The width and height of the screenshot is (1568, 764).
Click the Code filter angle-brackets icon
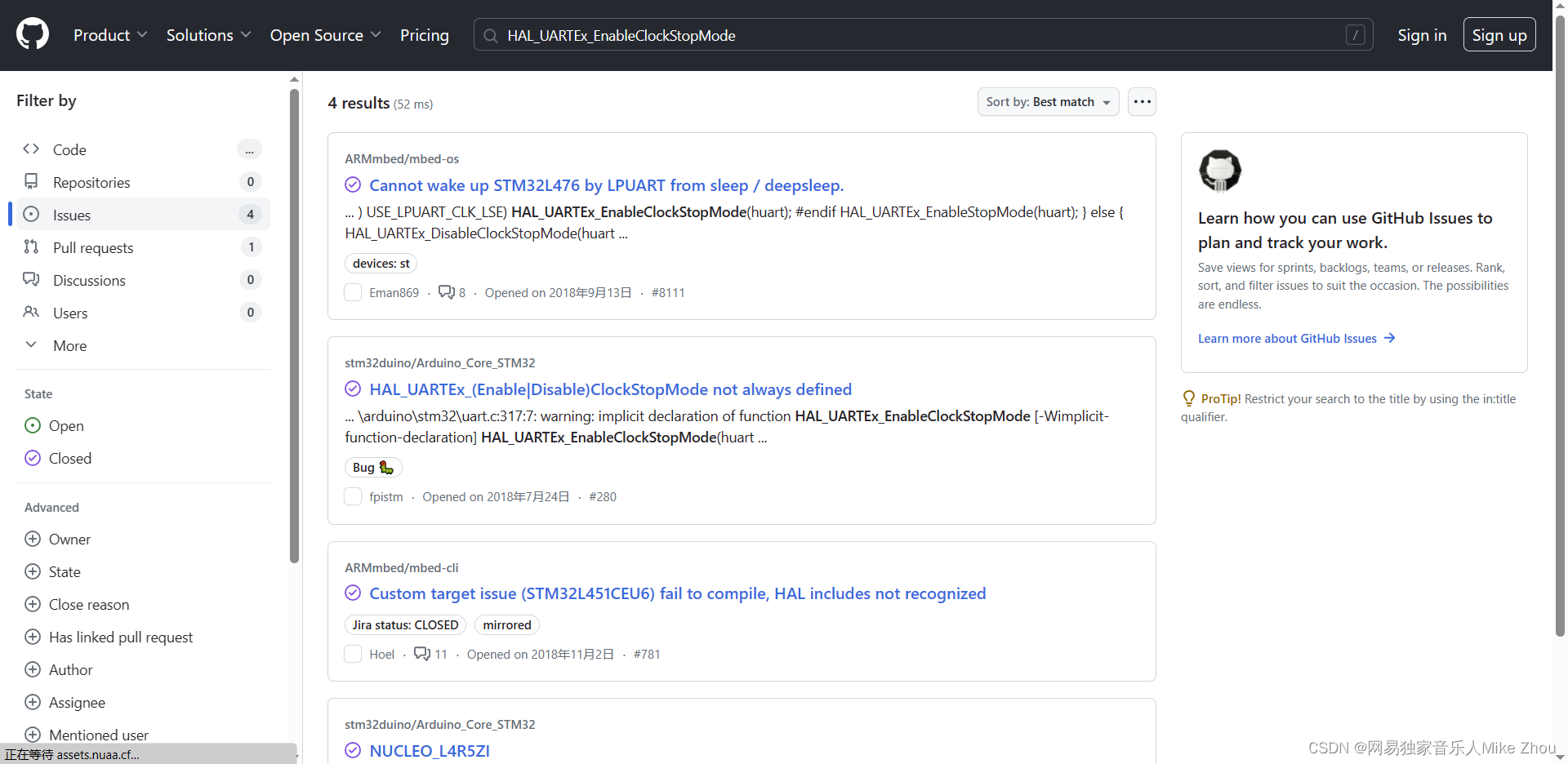(31, 149)
